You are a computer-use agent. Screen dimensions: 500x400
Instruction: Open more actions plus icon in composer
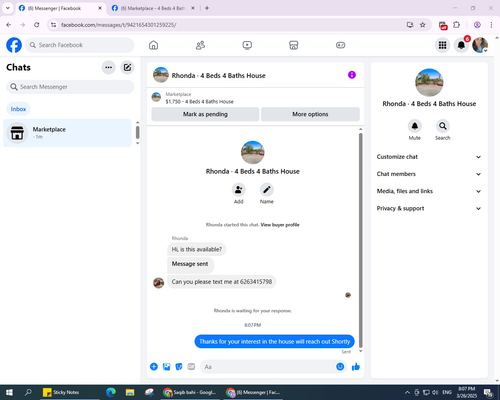[154, 367]
